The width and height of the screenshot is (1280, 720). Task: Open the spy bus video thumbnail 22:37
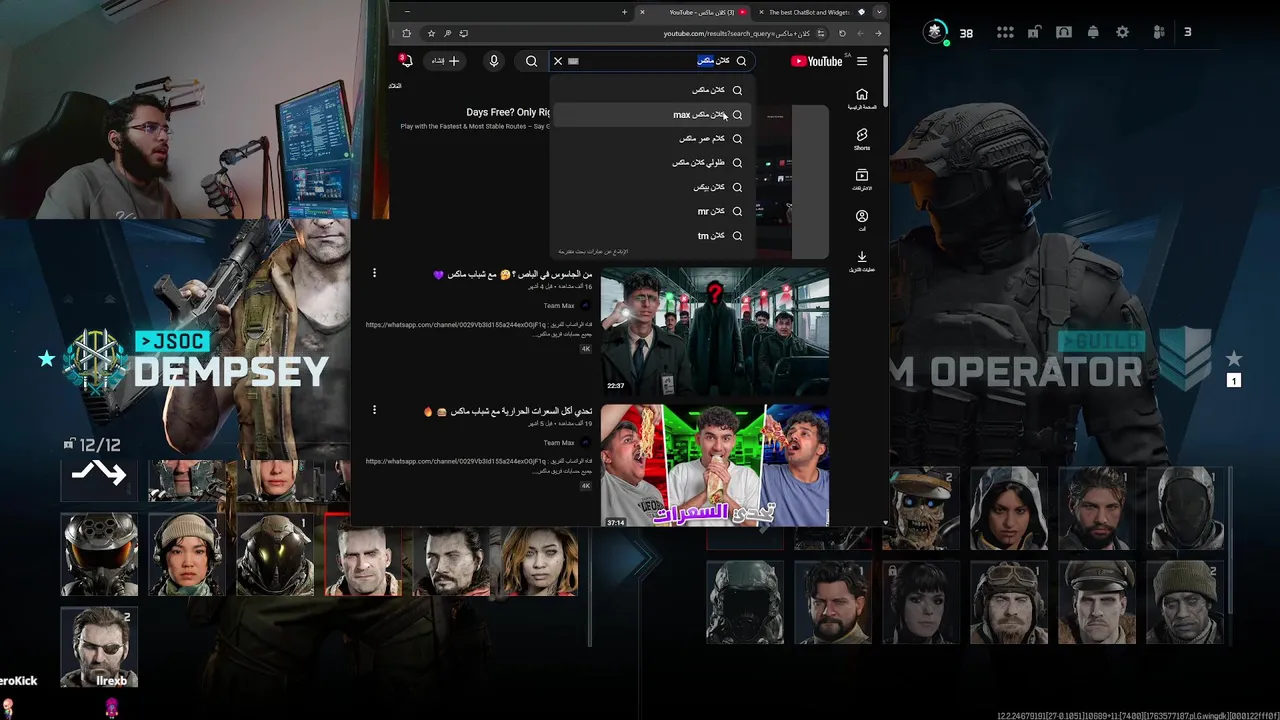[714, 331]
